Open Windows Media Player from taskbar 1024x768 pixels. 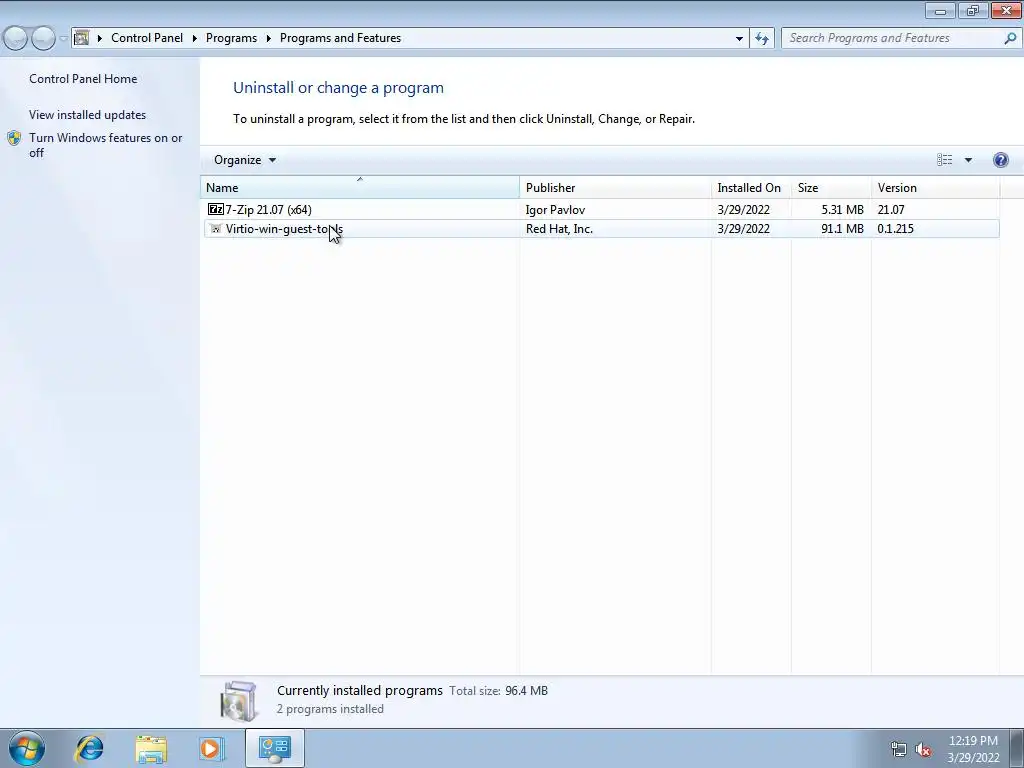coord(212,748)
